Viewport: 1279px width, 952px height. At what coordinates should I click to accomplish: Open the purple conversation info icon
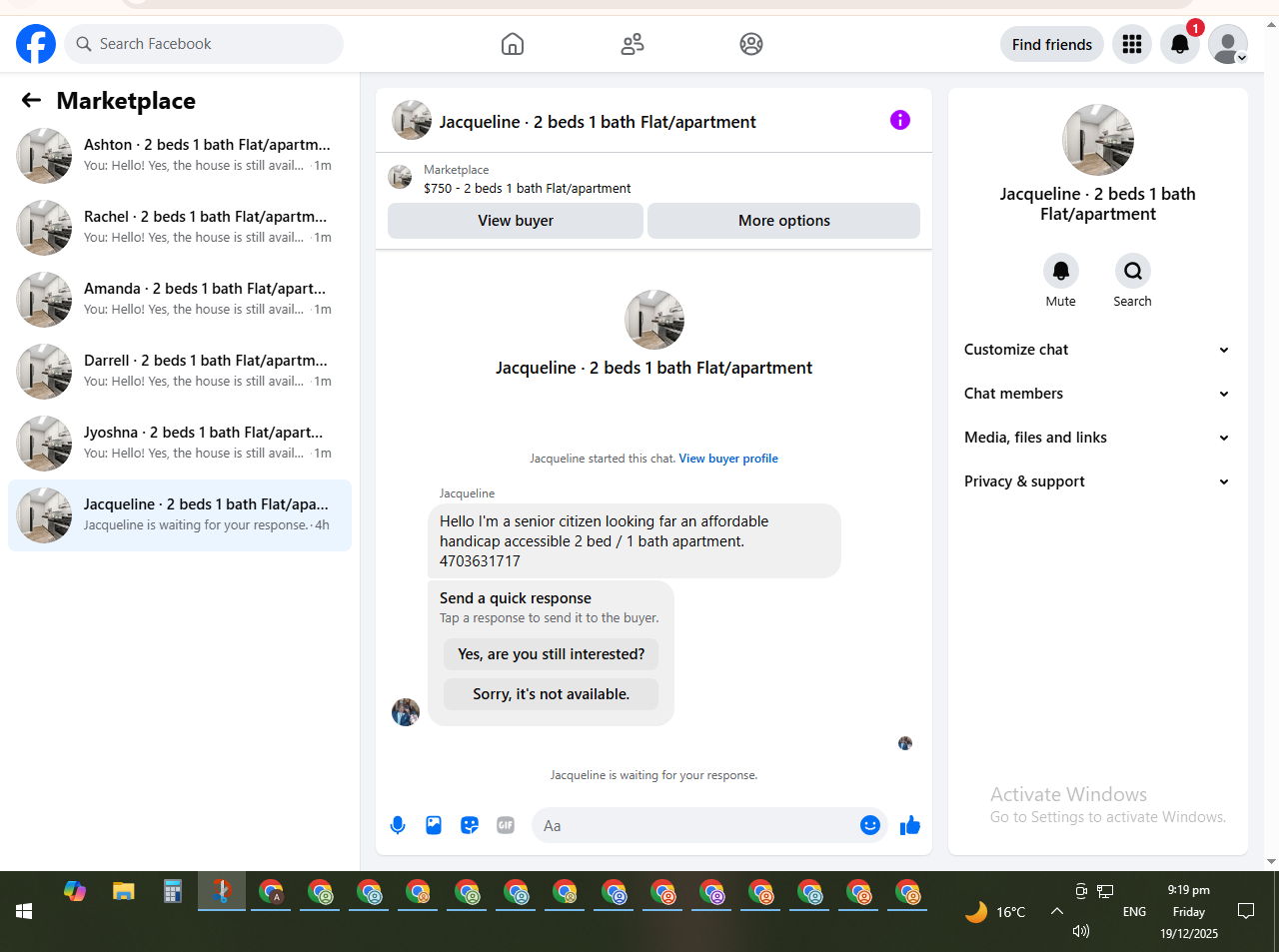pos(900,120)
